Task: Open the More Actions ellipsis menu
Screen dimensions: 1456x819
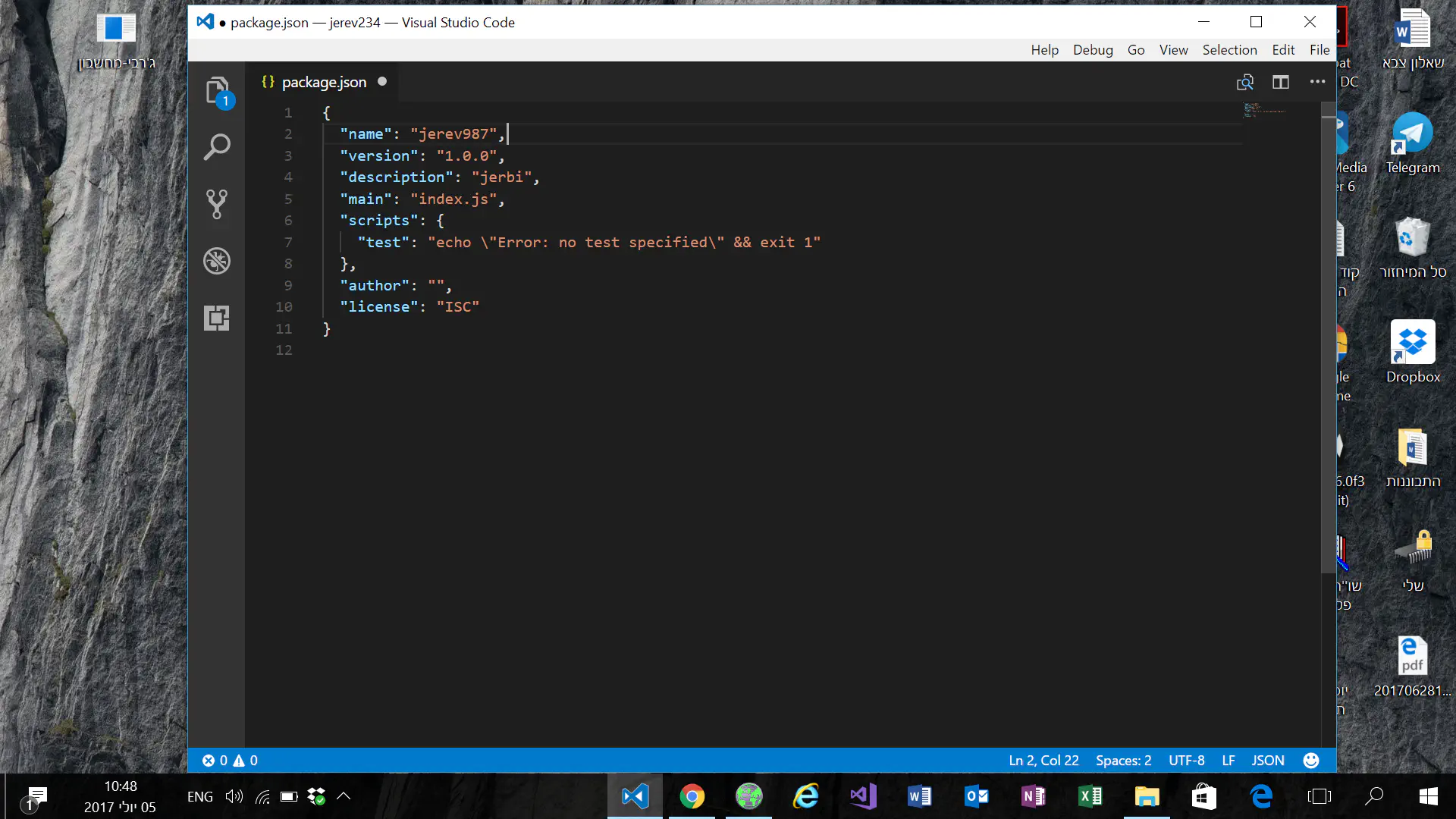Action: coord(1317,82)
